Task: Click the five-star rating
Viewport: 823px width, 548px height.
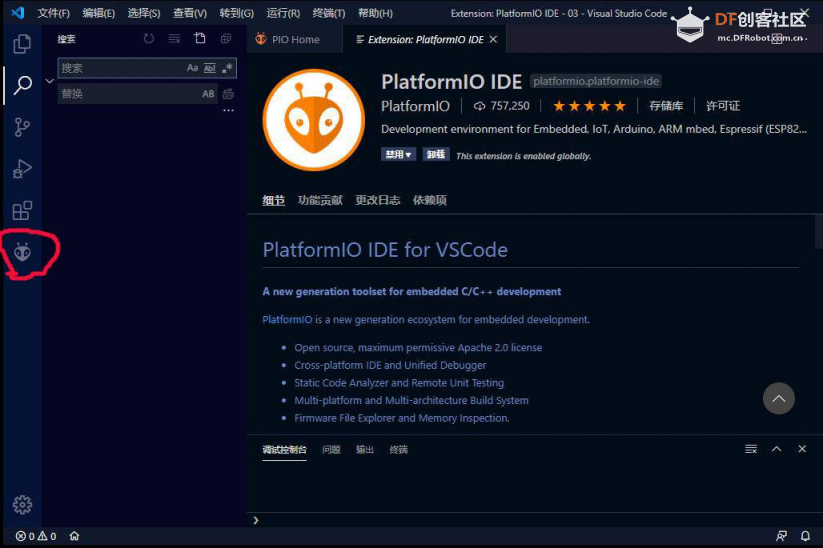Action: tap(589, 106)
